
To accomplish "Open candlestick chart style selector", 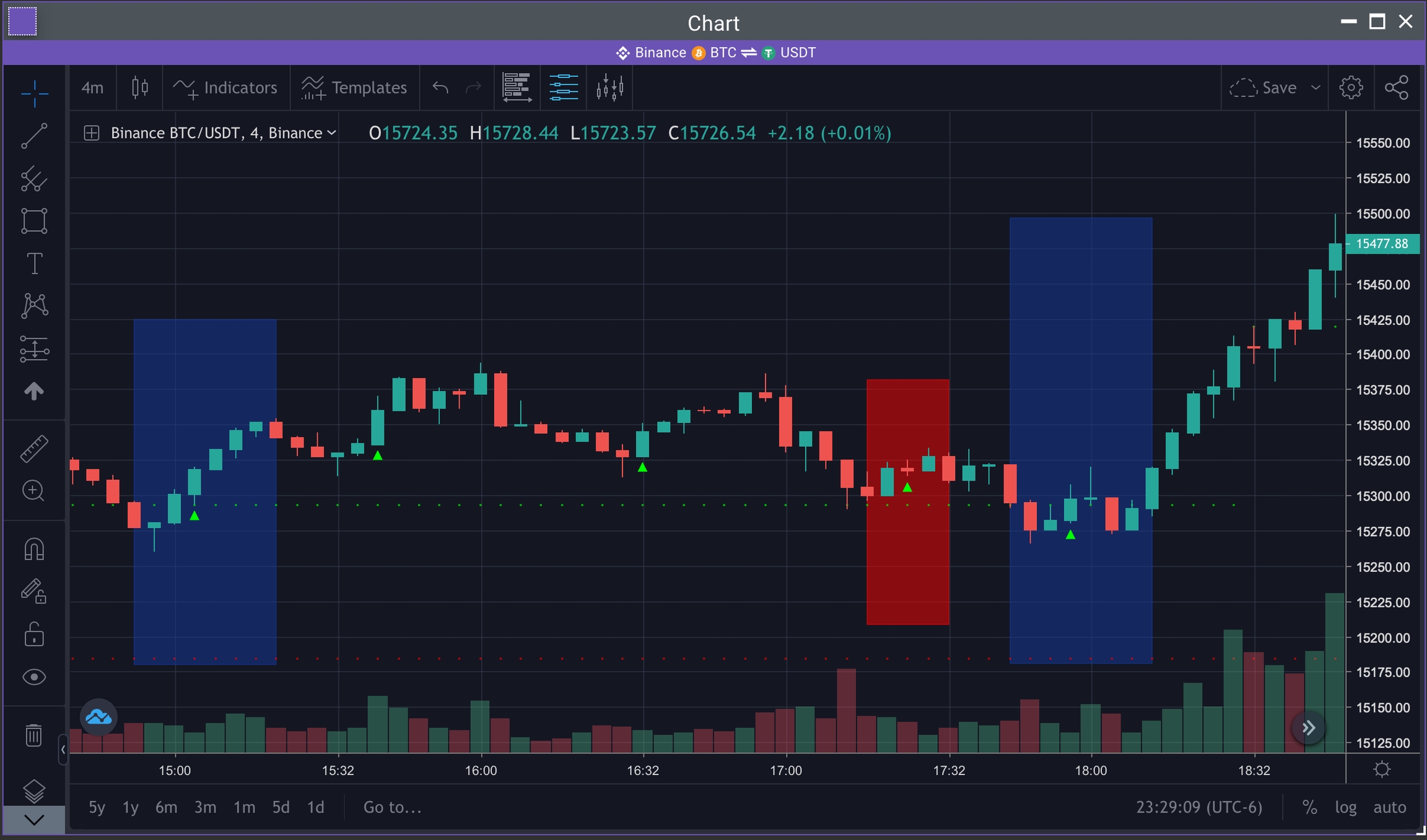I will pos(140,88).
